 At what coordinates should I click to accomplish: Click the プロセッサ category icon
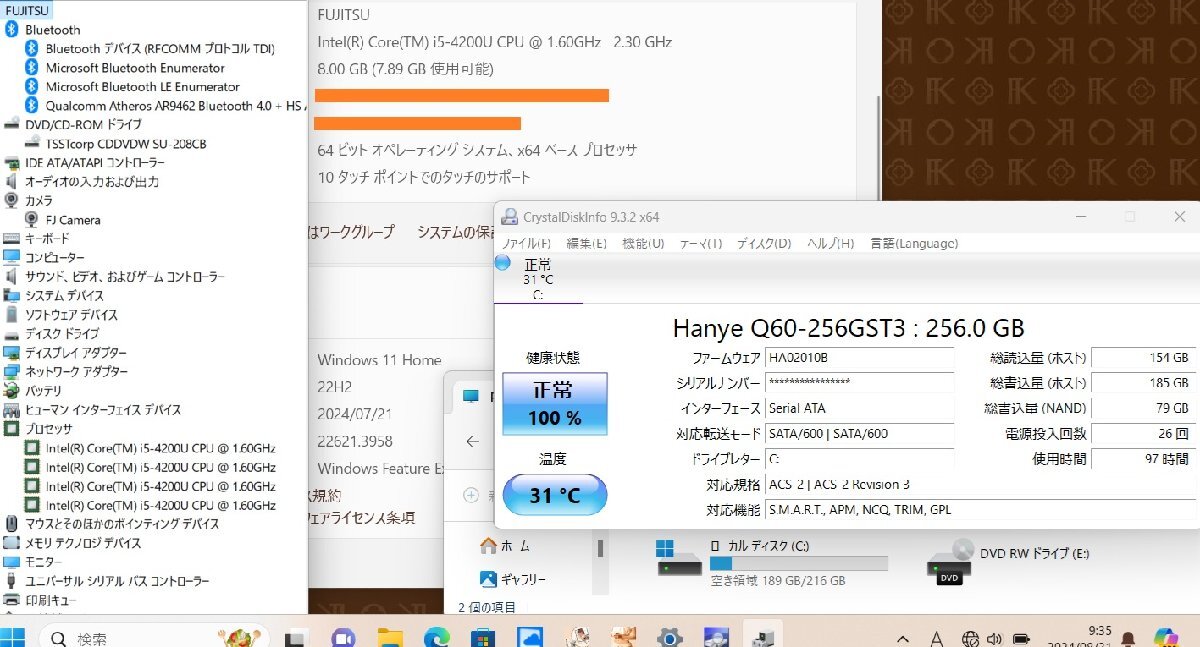(12, 429)
